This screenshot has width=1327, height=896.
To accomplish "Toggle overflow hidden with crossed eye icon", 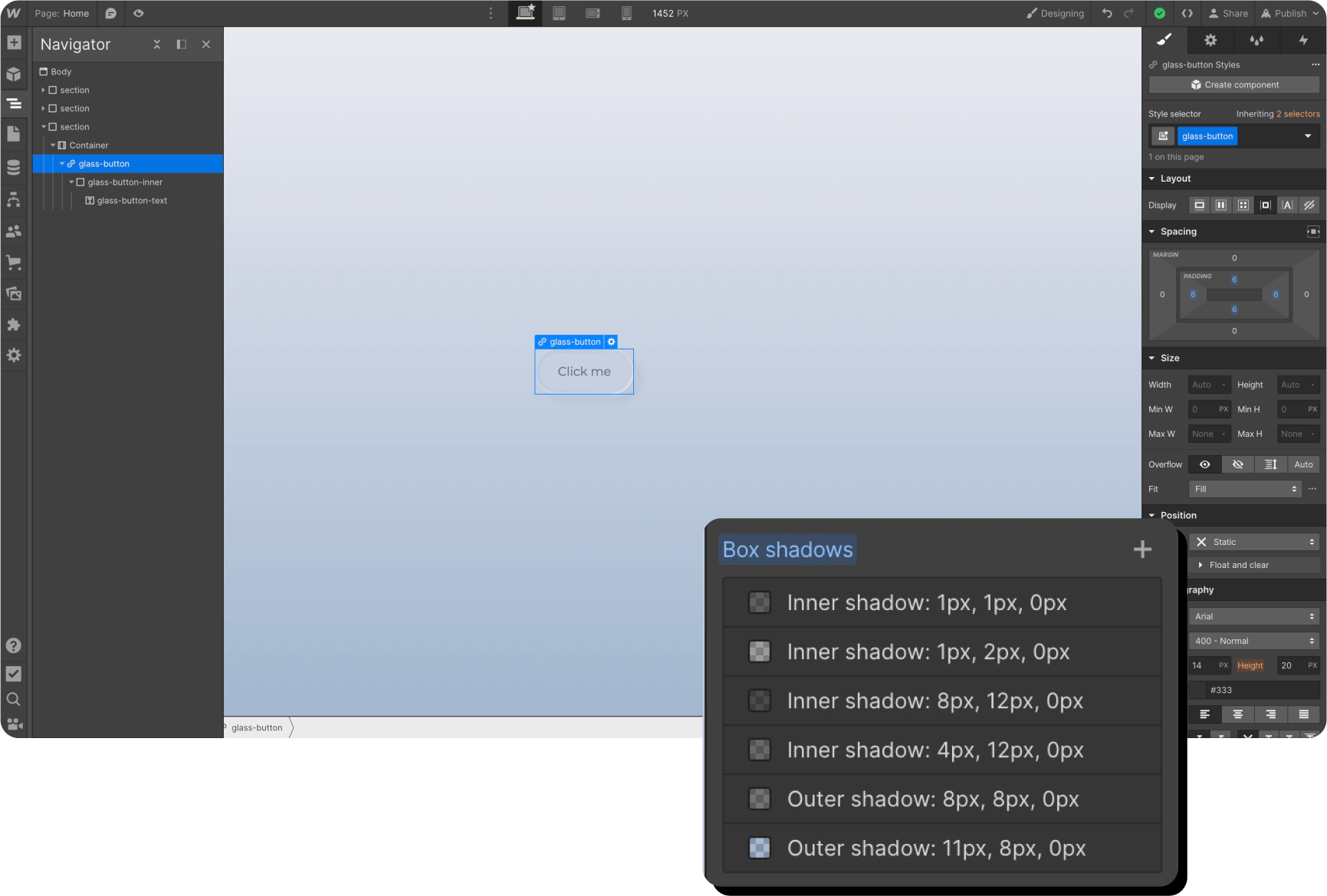I will (1237, 464).
